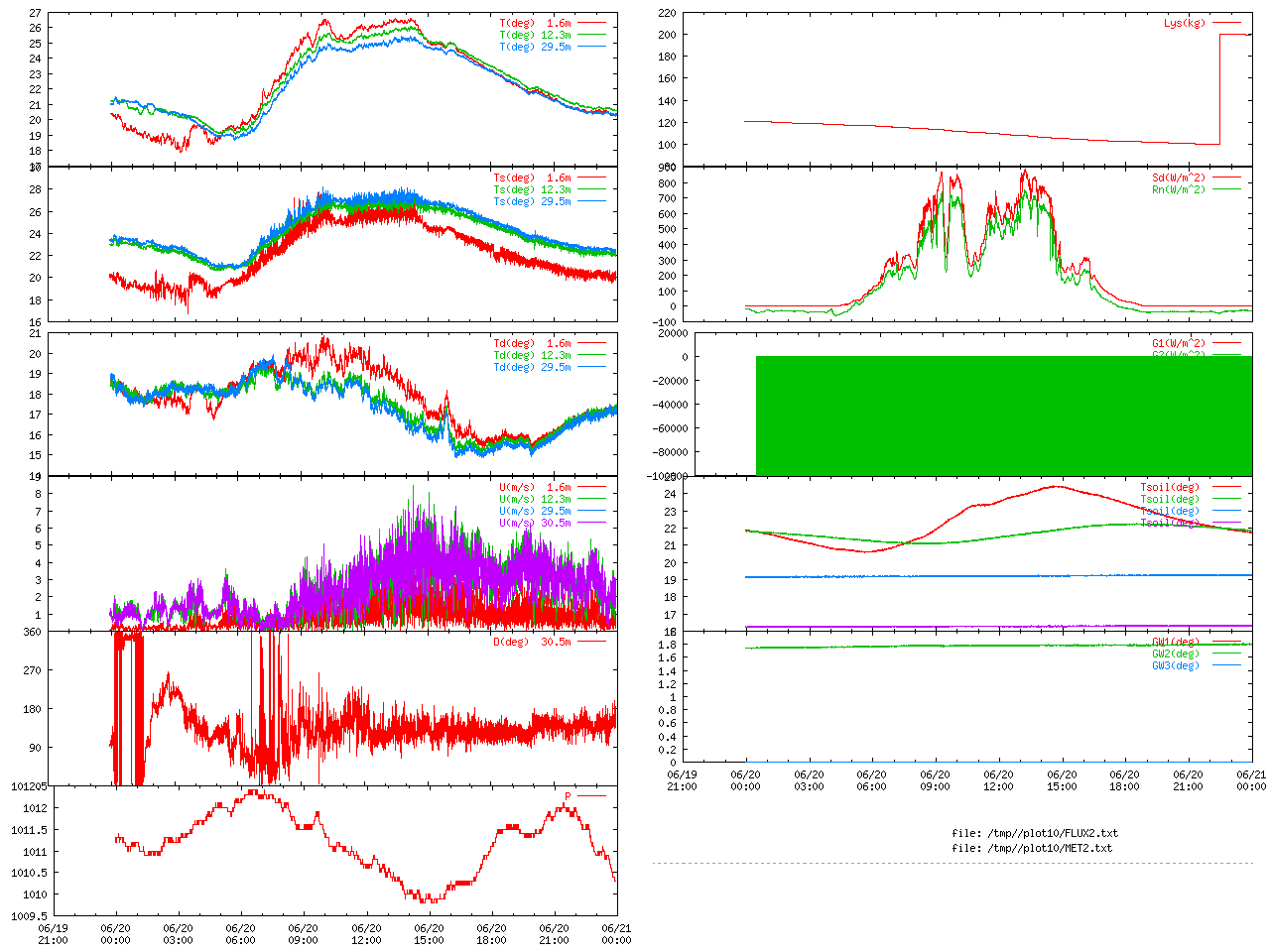Click the 'file: /tmp//plot10/FLUX2.txt' caption
Viewport: 1270px width, 952px height.
click(1035, 833)
